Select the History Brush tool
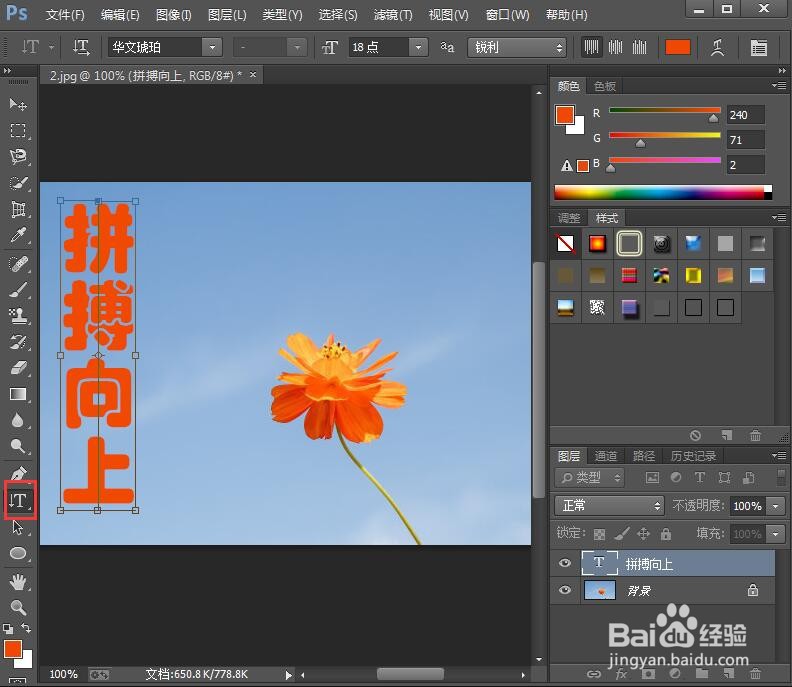 [x=18, y=342]
